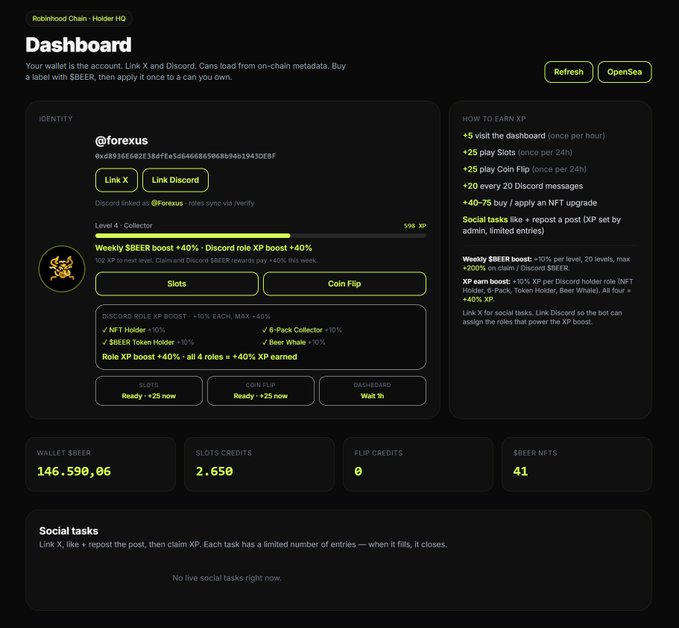Viewport: 679px width, 628px height.
Task: Click the 598 XP value
Action: point(414,226)
